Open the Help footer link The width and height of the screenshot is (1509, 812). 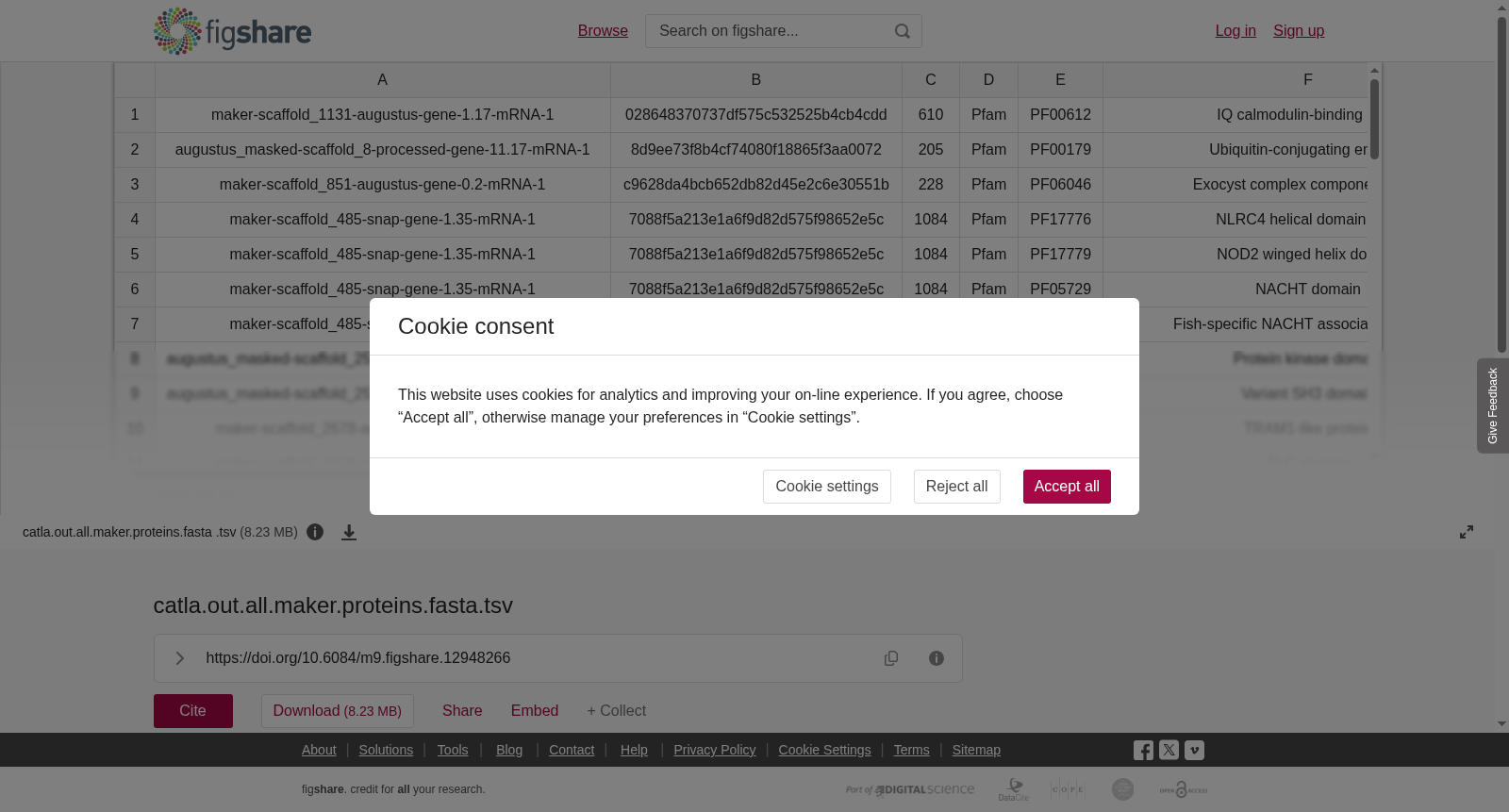coord(634,750)
